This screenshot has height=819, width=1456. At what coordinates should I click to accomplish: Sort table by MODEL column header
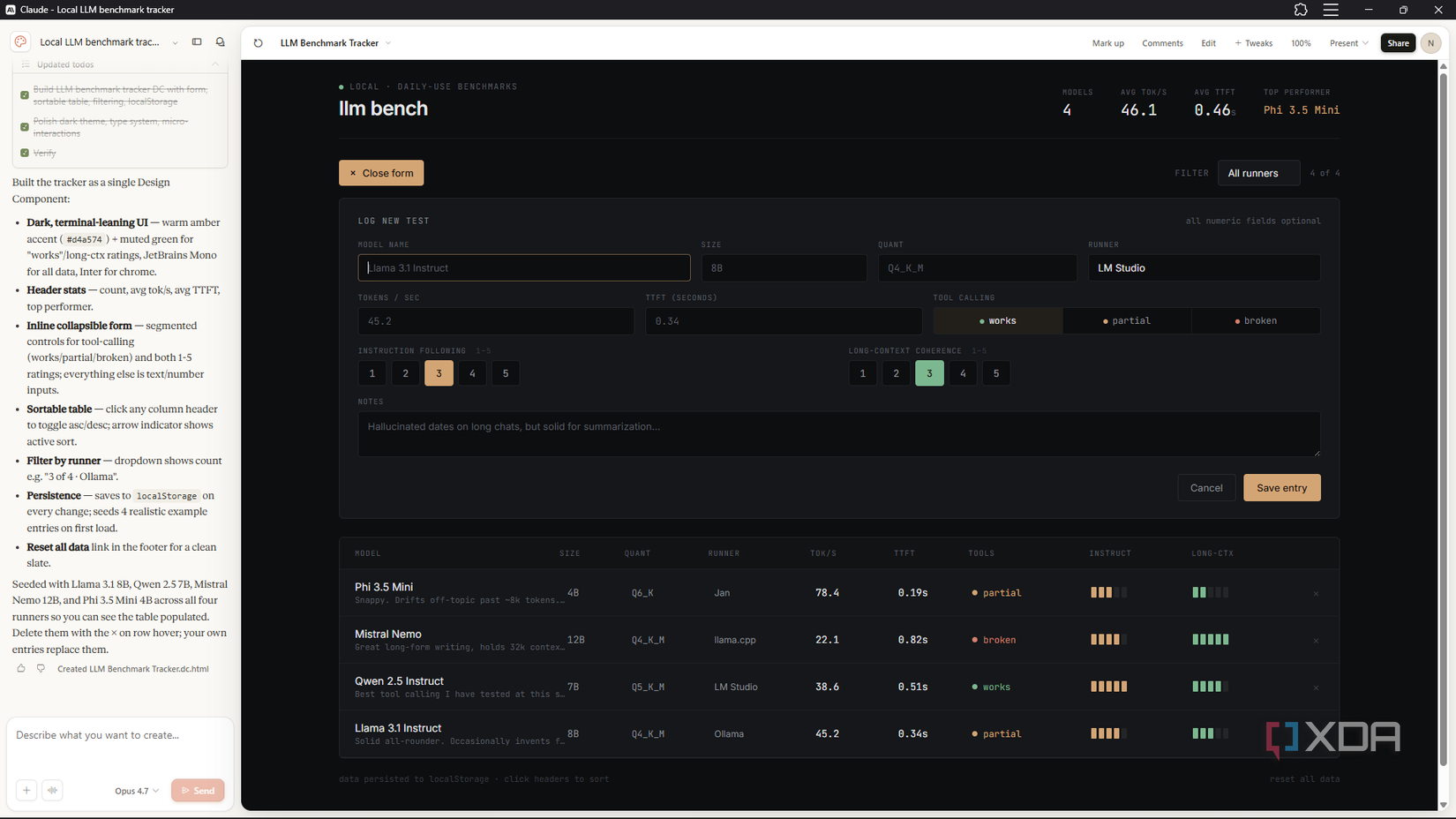368,553
